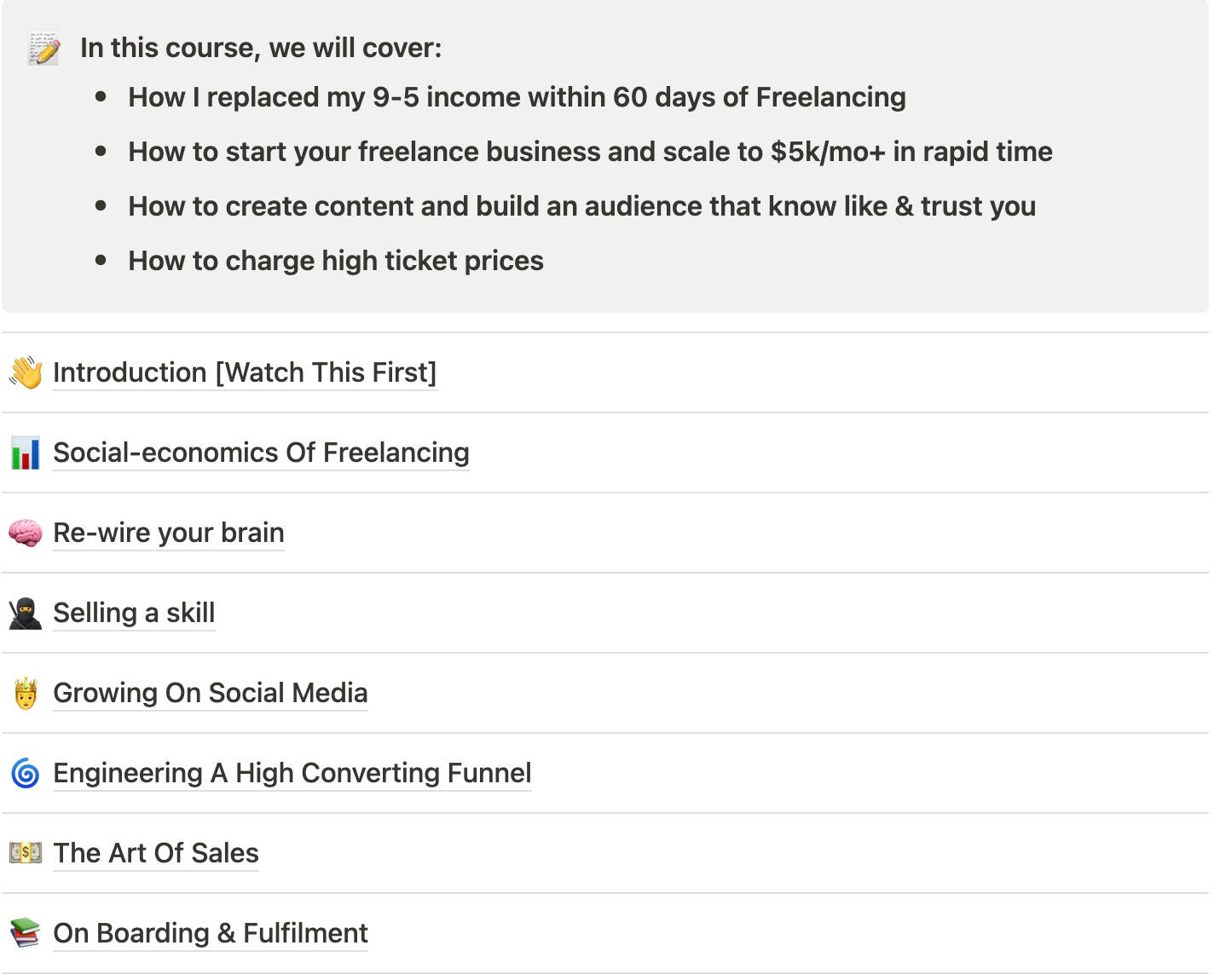Click the waving hand emoji icon

[x=26, y=372]
